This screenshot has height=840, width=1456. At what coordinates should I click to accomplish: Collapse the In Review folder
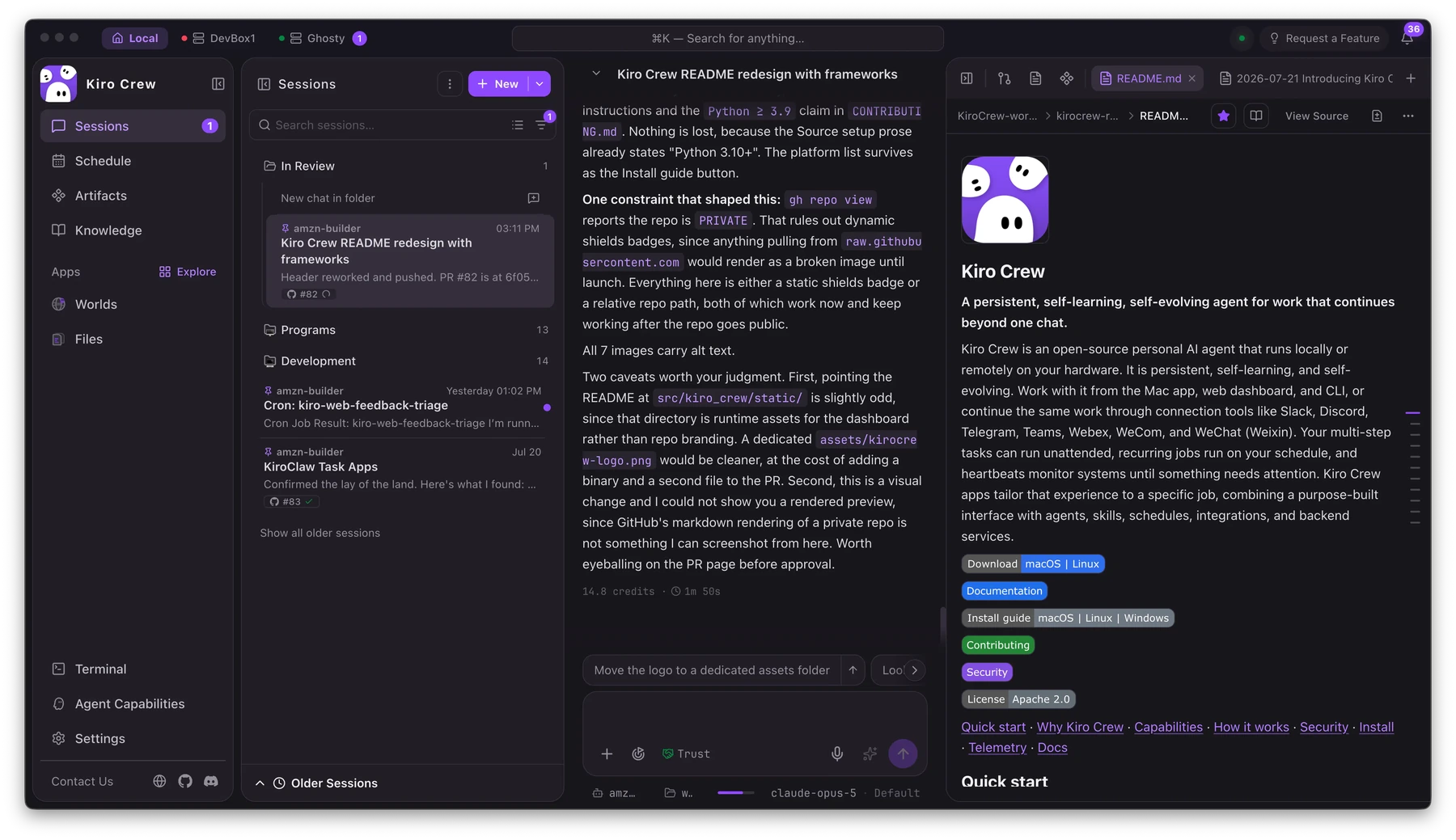[x=405, y=166]
